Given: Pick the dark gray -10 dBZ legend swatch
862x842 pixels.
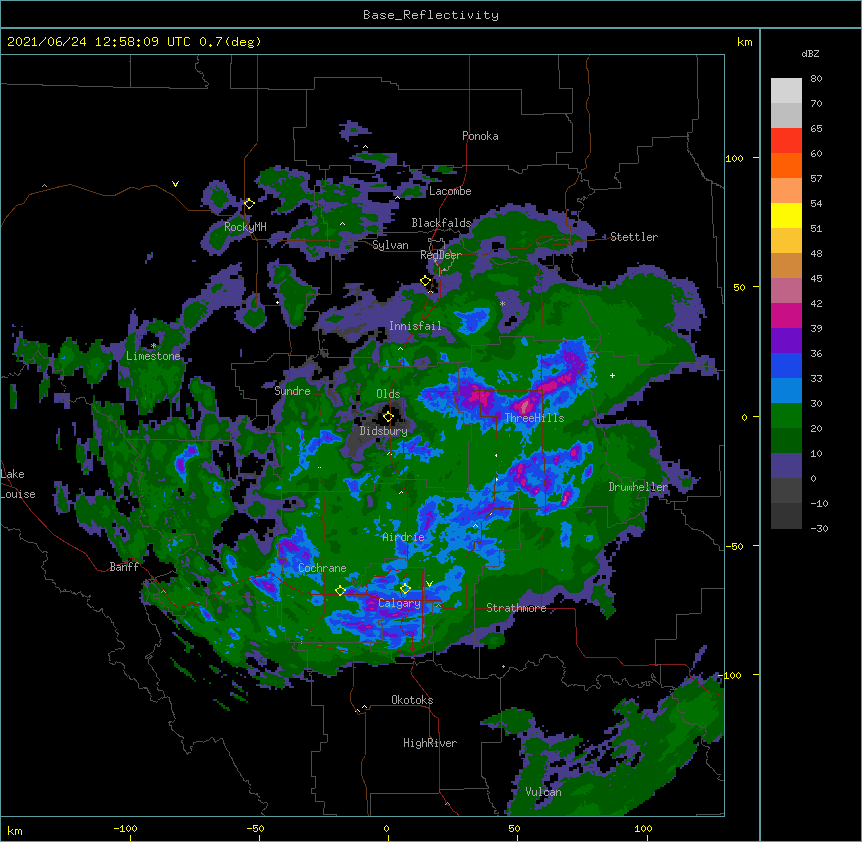Looking at the screenshot, I should click(786, 516).
